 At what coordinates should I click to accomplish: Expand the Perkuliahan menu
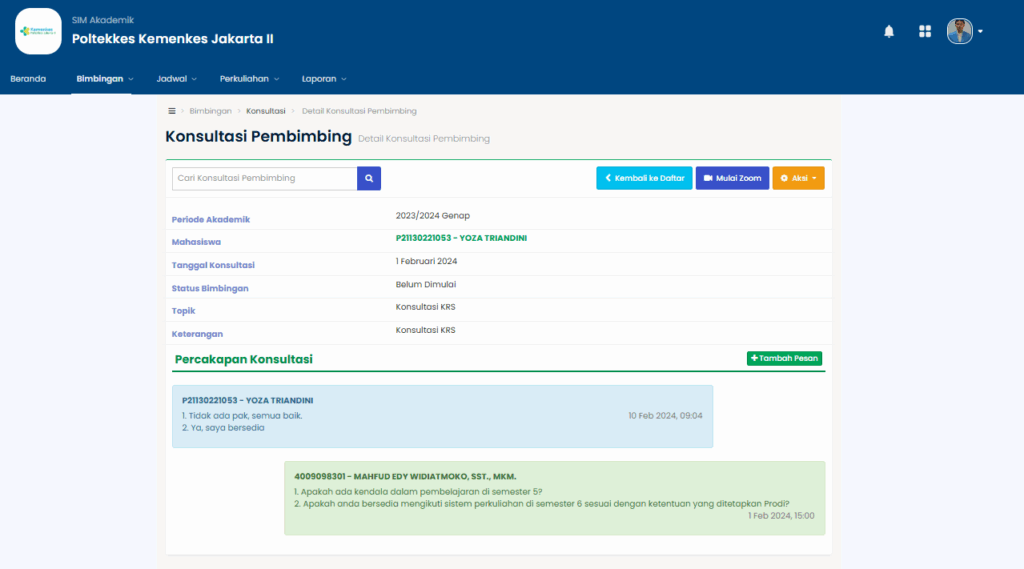(249, 79)
